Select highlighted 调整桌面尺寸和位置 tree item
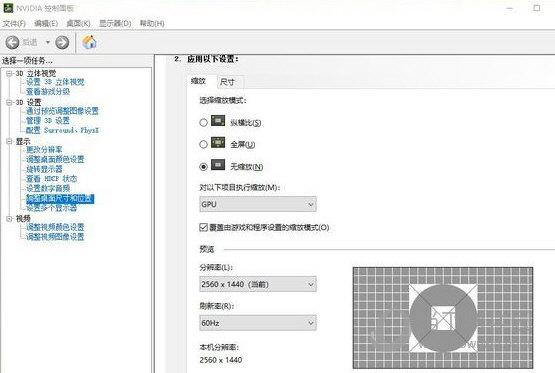555x373 pixels. pyautogui.click(x=60, y=199)
